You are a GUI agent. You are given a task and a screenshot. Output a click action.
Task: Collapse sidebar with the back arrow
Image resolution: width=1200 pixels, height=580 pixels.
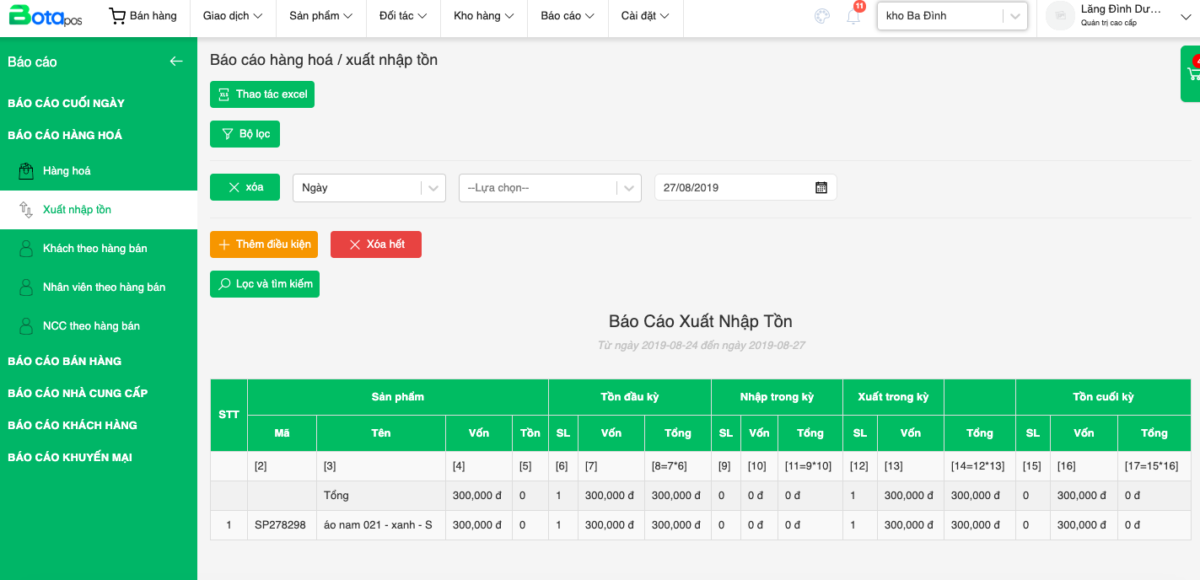(x=176, y=62)
